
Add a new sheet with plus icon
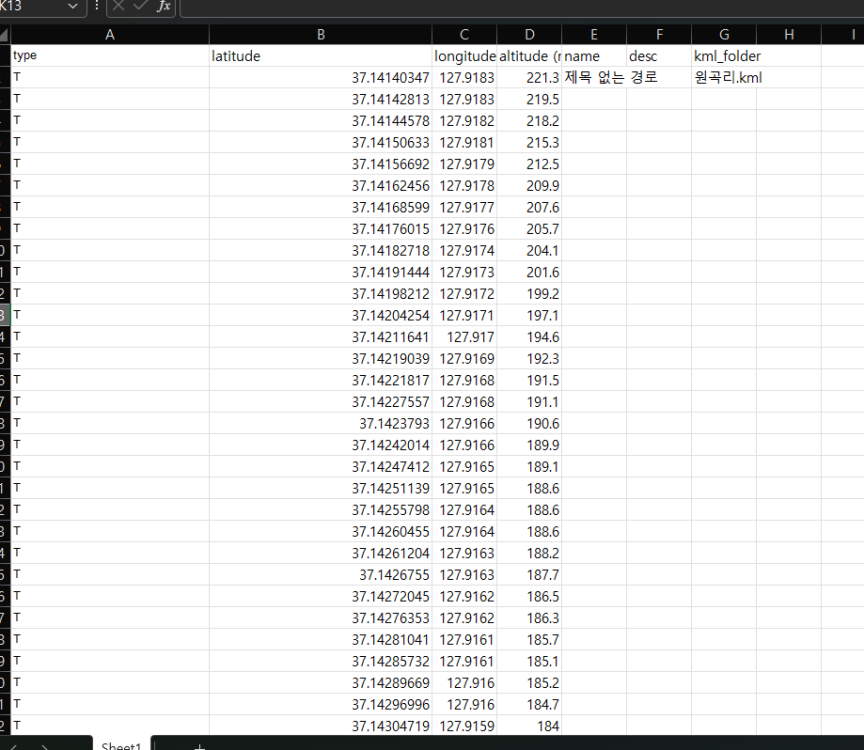tap(199, 746)
